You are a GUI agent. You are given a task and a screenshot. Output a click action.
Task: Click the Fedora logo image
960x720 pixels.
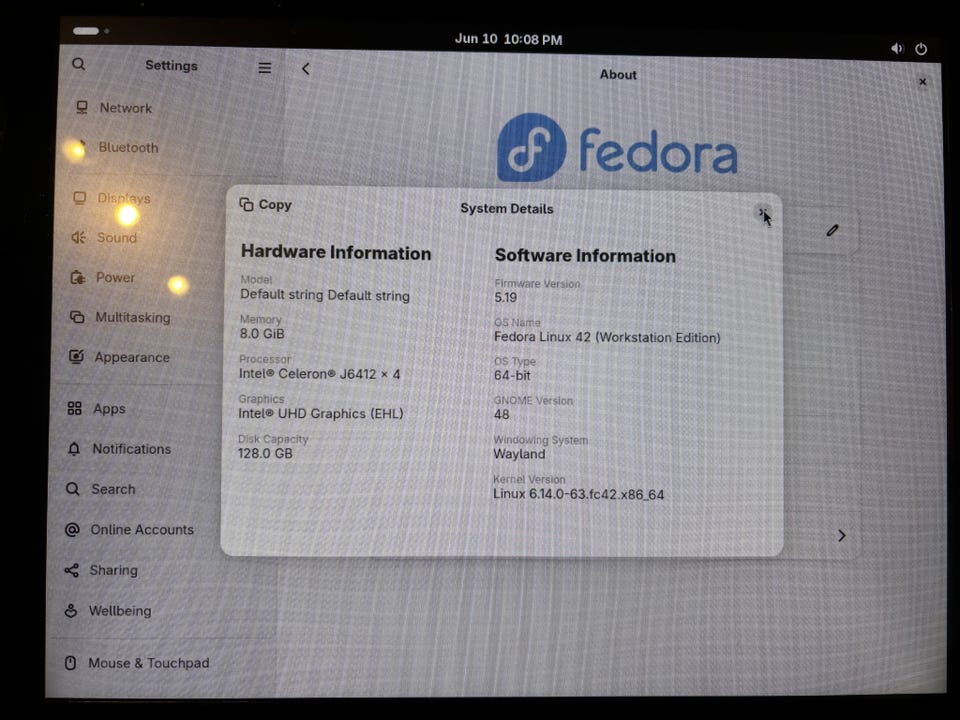617,148
